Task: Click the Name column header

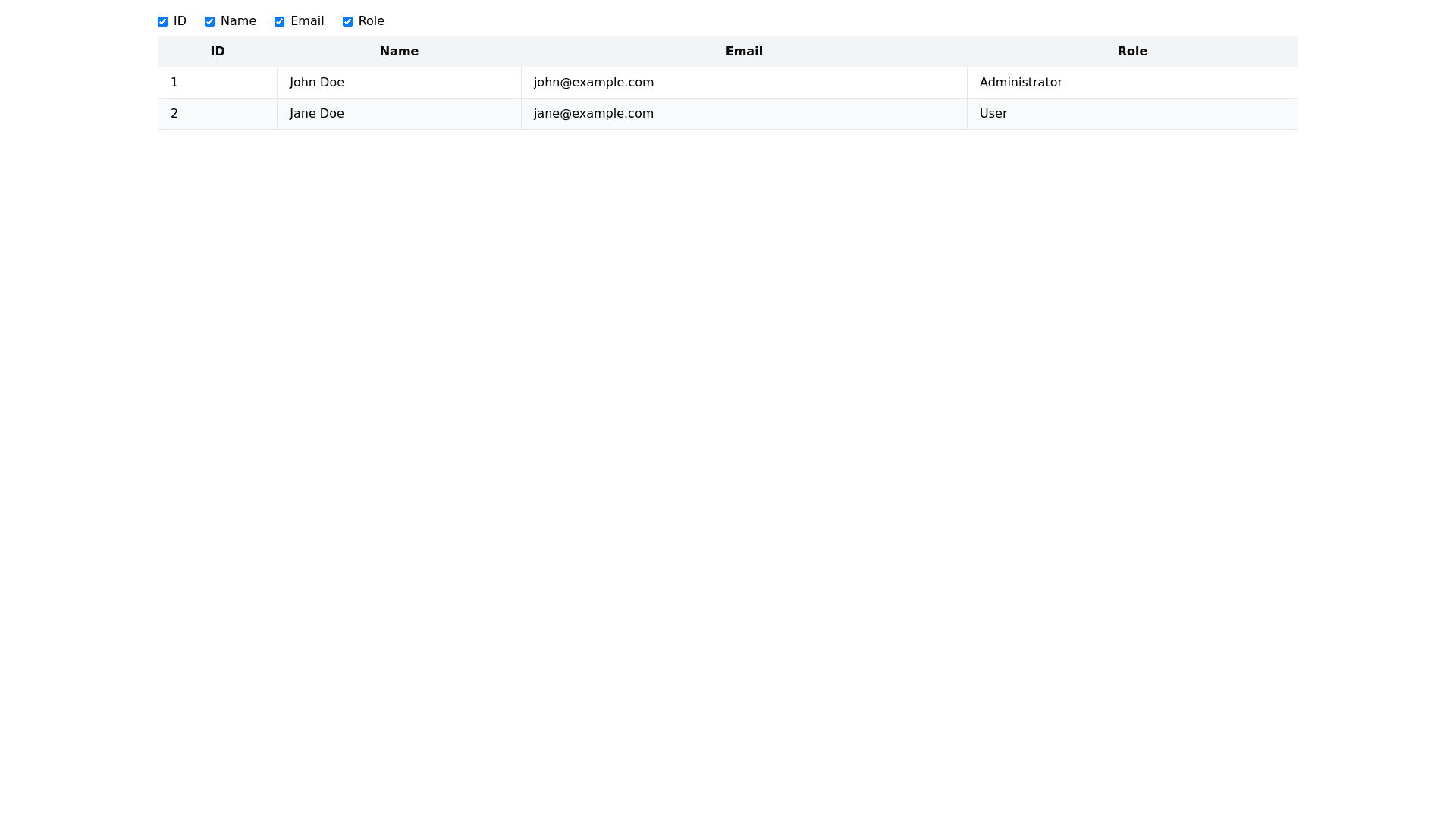Action: [x=399, y=52]
